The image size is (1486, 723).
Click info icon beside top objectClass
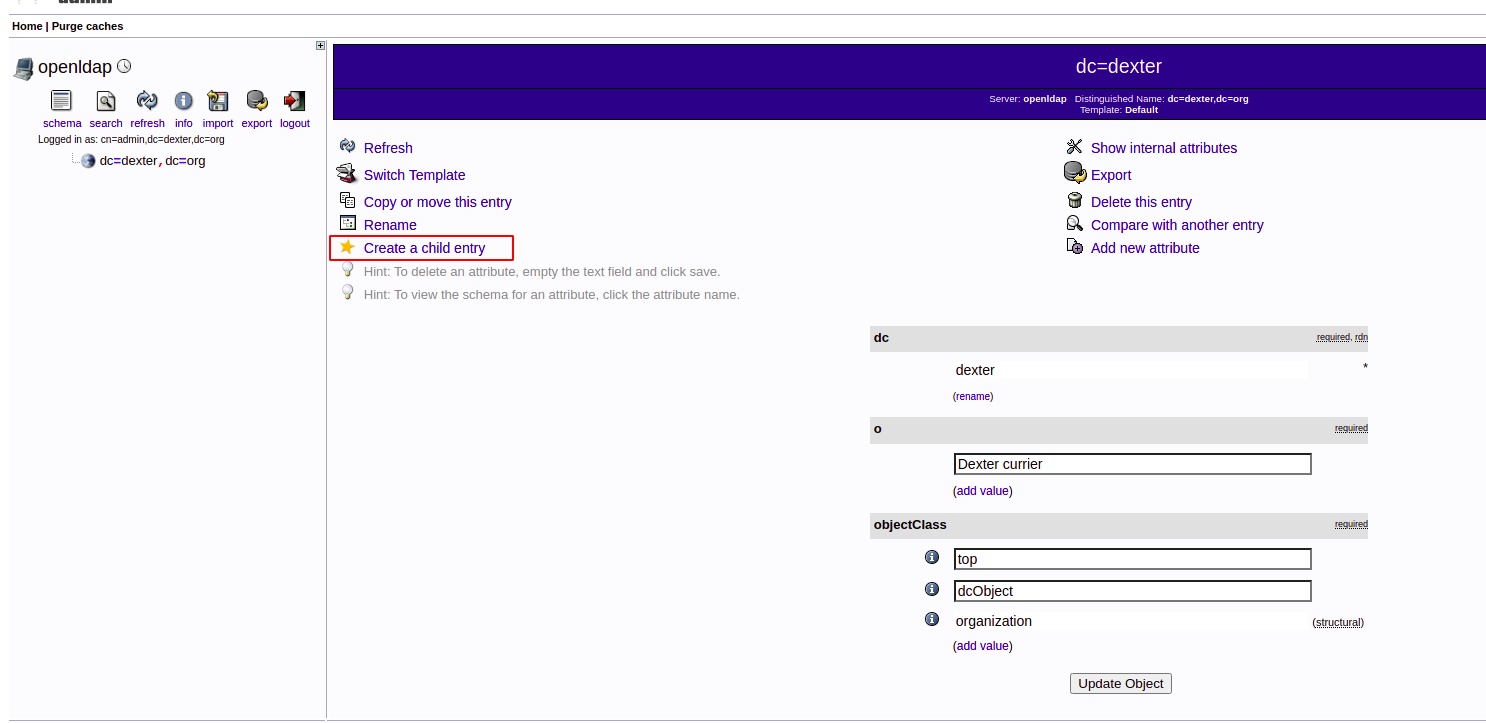pyautogui.click(x=932, y=557)
